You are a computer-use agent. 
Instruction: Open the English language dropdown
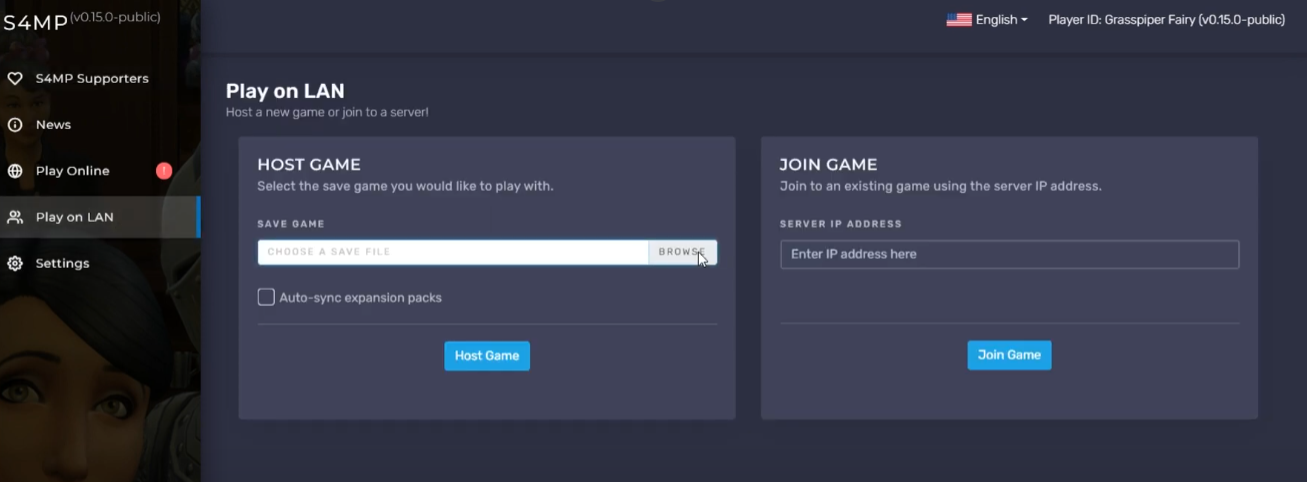click(x=1001, y=19)
